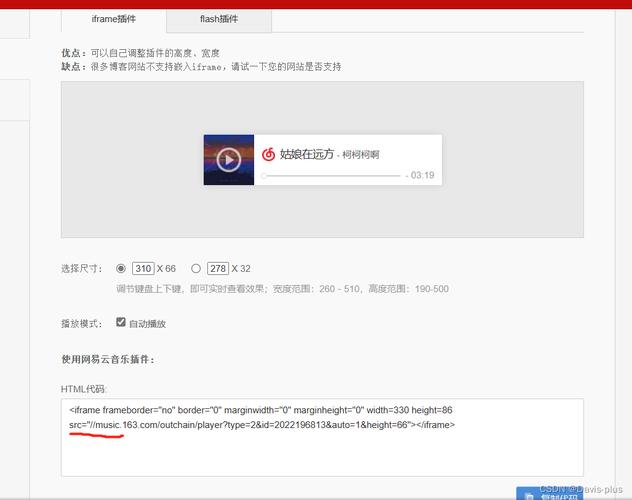Image resolution: width=632 pixels, height=500 pixels.
Task: Select the 310 X 66 size radio button
Action: tap(121, 268)
